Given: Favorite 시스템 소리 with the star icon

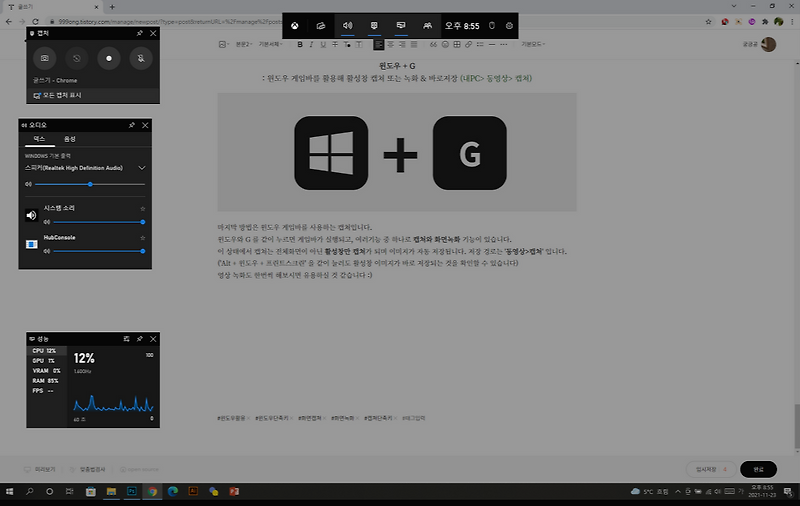Looking at the screenshot, I should (143, 208).
